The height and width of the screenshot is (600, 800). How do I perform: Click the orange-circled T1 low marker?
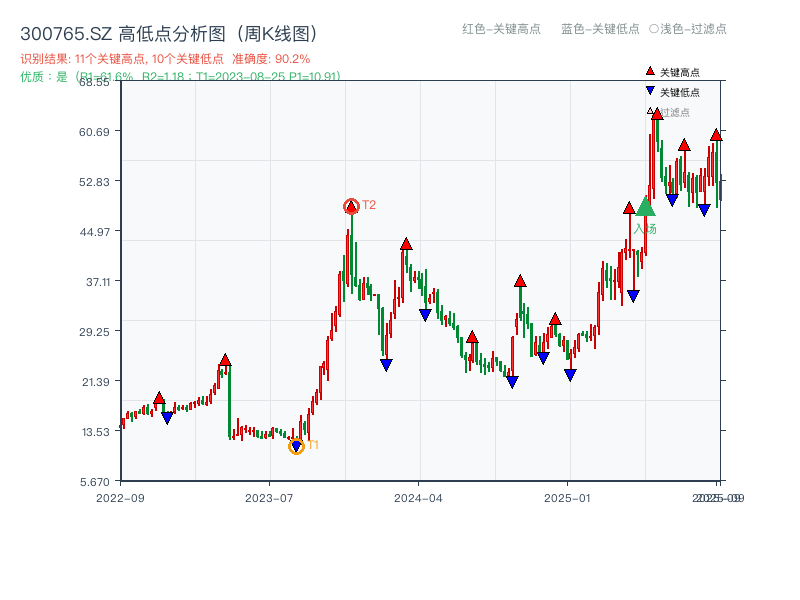(x=297, y=444)
